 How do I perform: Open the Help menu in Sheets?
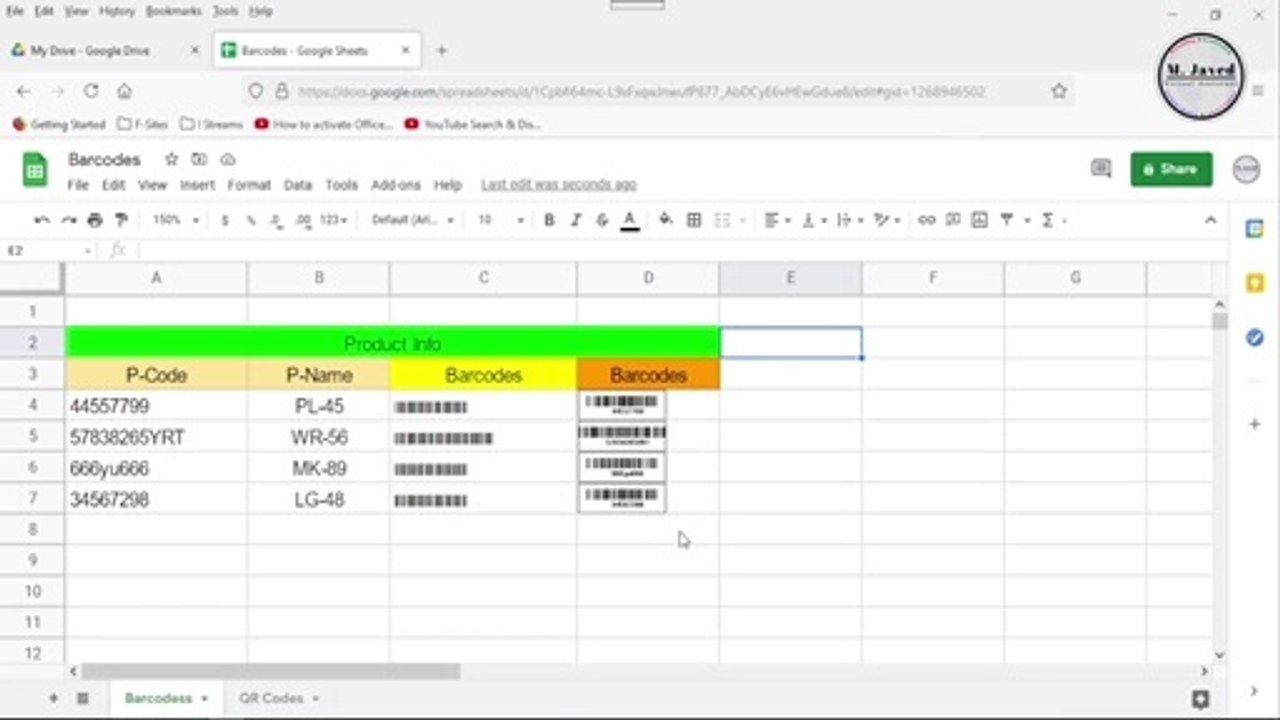[447, 185]
